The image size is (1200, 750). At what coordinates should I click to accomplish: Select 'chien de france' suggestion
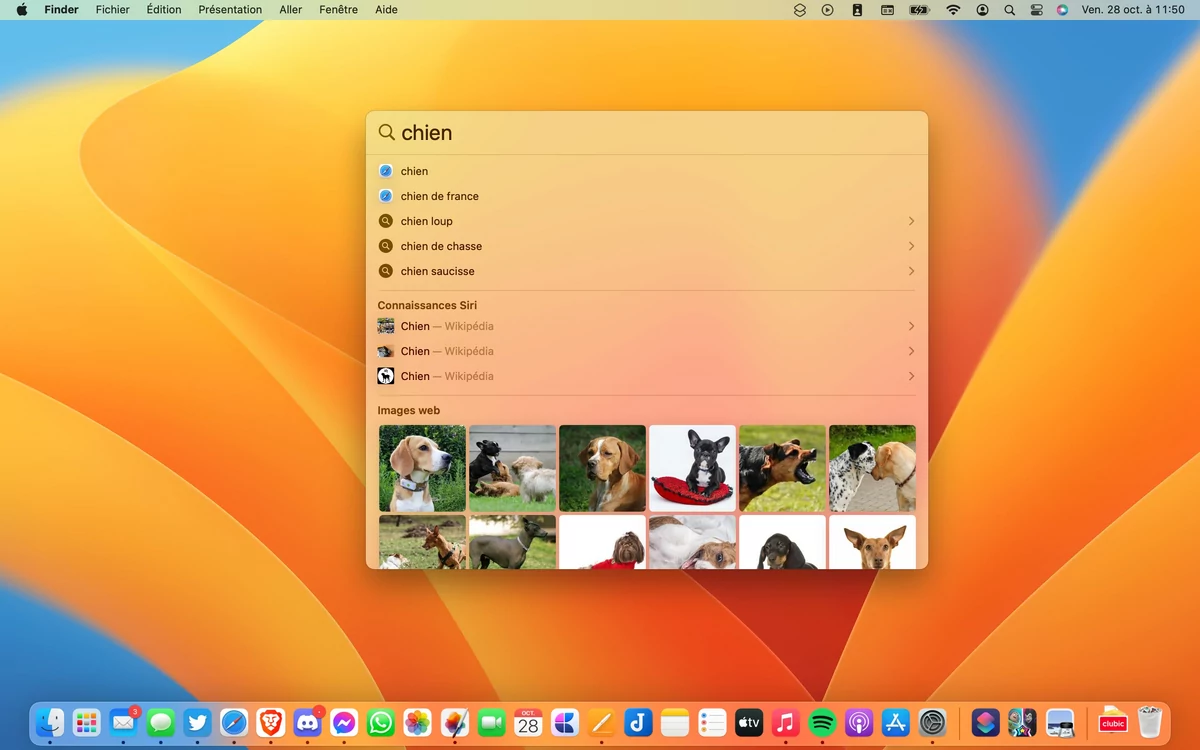click(647, 196)
